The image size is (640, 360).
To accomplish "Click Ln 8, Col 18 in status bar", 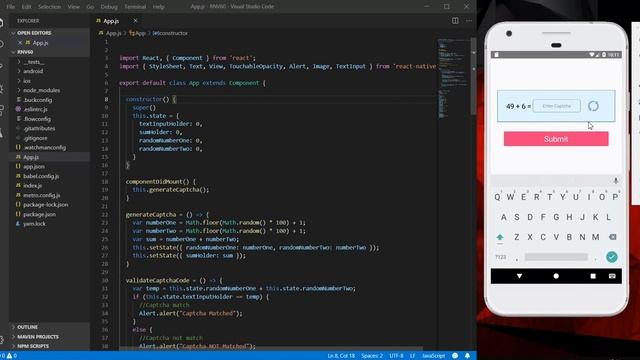I will tap(341, 356).
